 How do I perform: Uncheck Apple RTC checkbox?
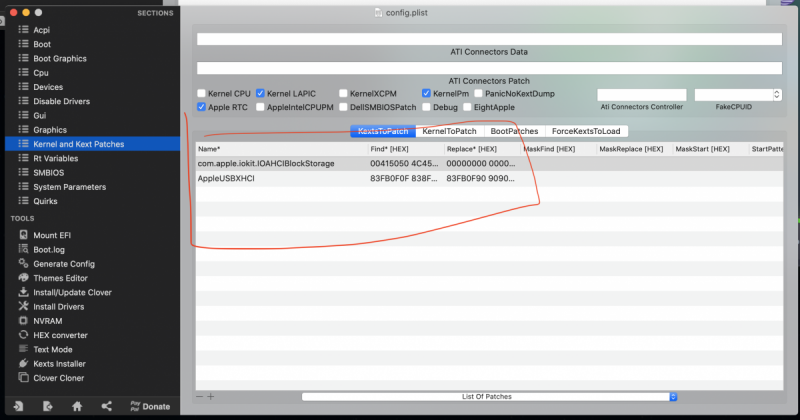202,107
